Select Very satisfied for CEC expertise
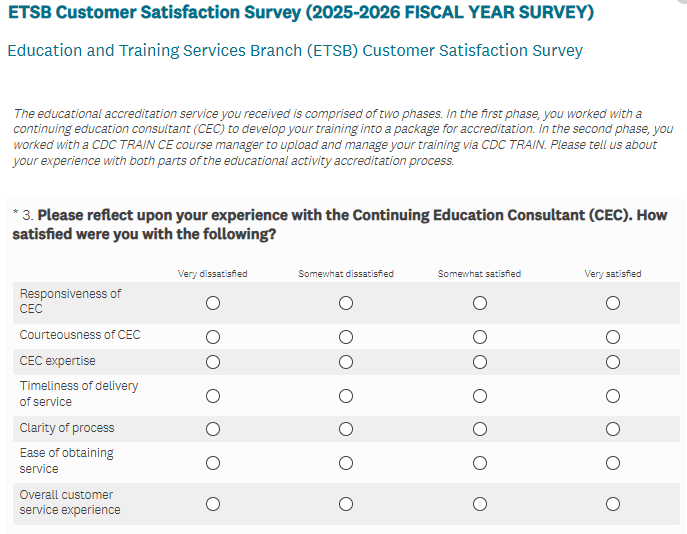Image resolution: width=687 pixels, height=534 pixels. pos(613,362)
